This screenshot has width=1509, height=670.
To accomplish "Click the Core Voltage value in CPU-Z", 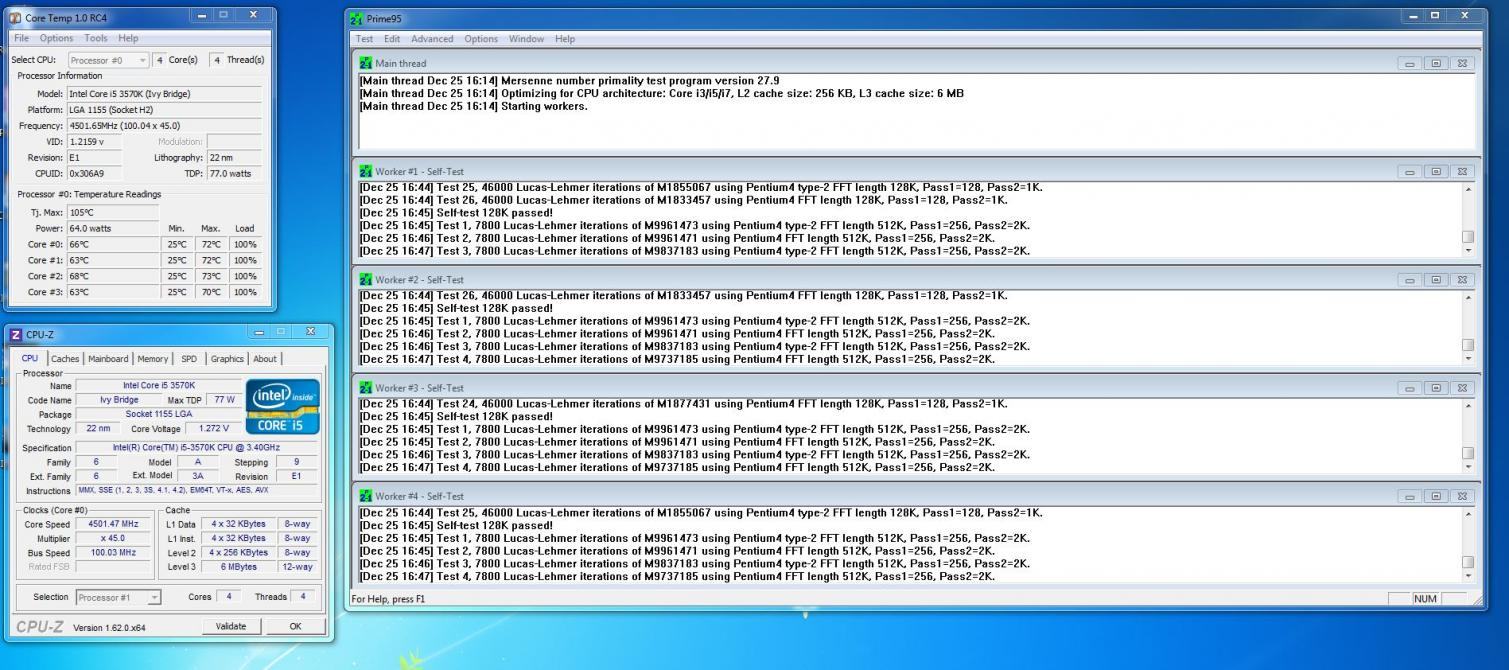I will point(214,428).
